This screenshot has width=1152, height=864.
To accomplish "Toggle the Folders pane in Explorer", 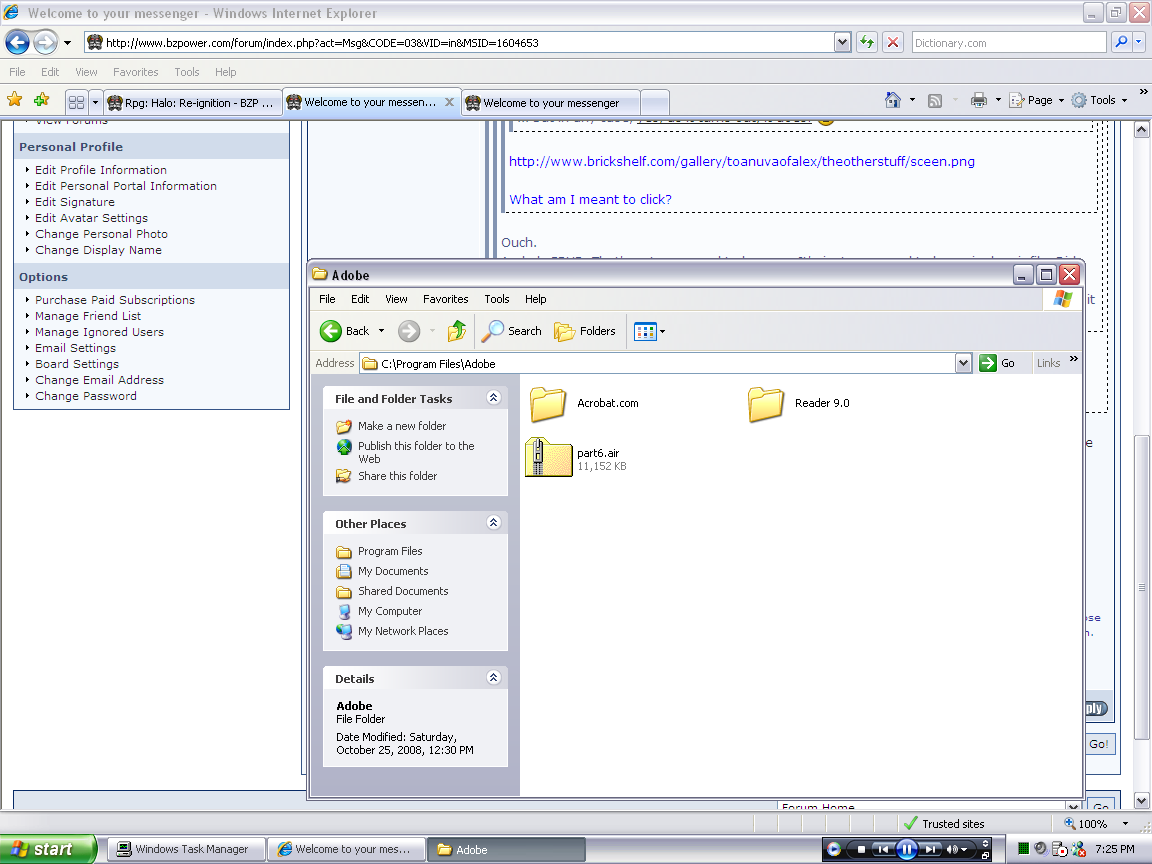I will [586, 331].
